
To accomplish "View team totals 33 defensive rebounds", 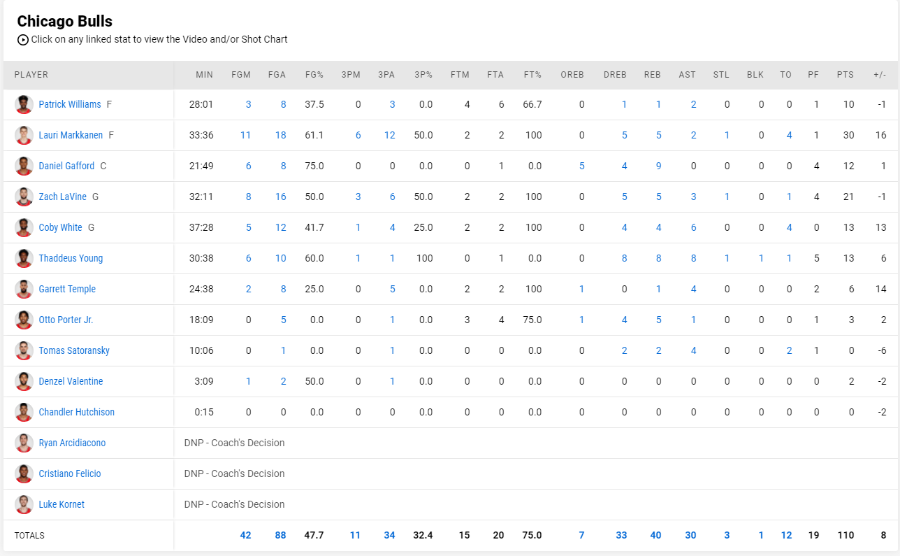I will point(621,535).
